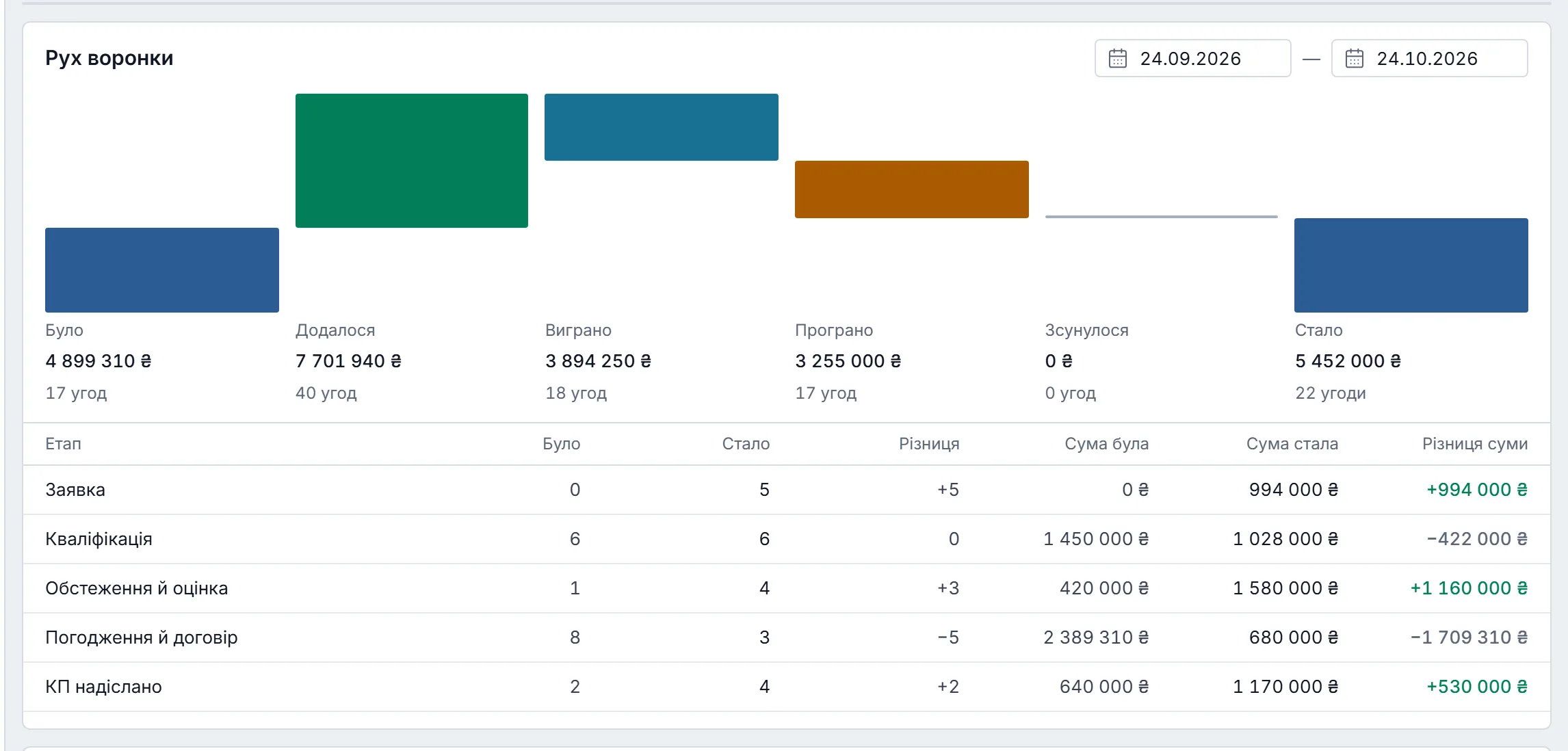The width and height of the screenshot is (1568, 751).
Task: Click the Сума була column header
Action: tap(1106, 444)
